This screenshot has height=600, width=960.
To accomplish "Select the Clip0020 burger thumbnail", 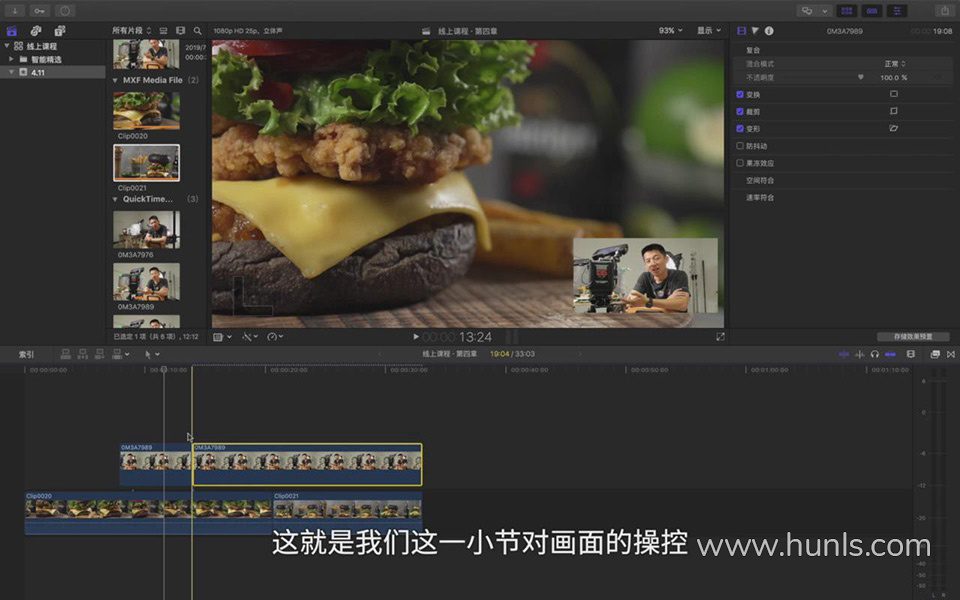I will click(x=146, y=111).
